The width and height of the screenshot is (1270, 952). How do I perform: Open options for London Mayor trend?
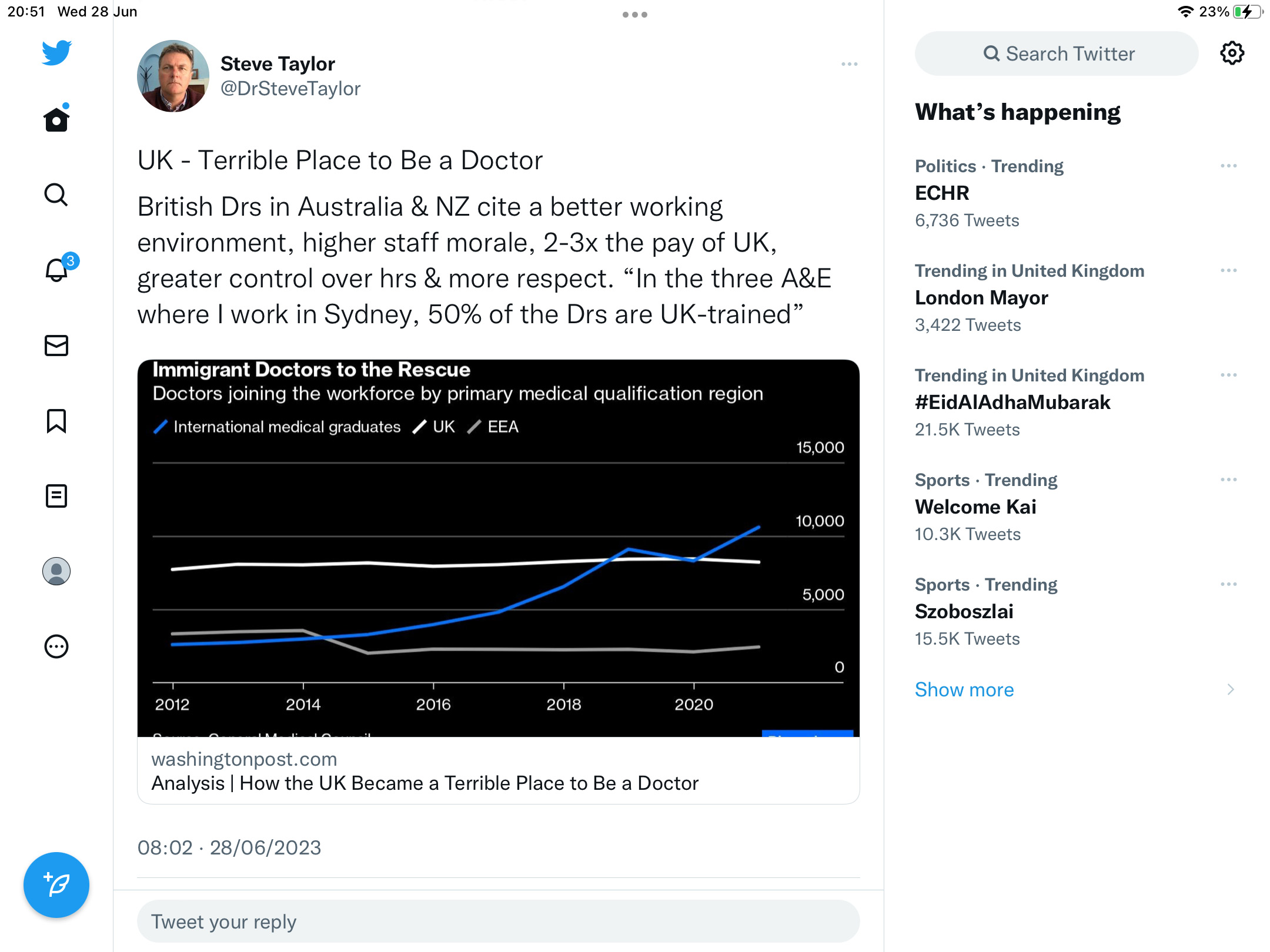coord(1228,271)
